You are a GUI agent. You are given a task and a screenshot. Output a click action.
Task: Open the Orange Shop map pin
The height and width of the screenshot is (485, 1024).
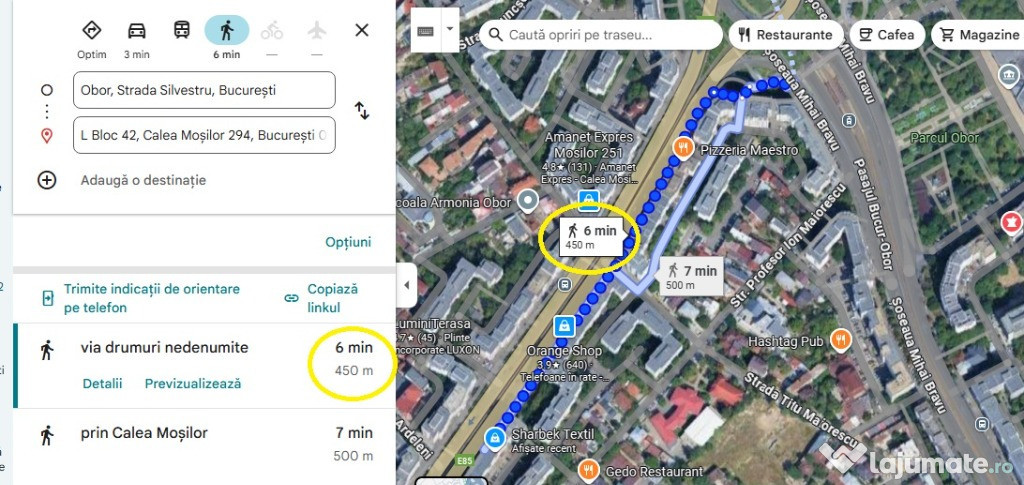point(564,325)
